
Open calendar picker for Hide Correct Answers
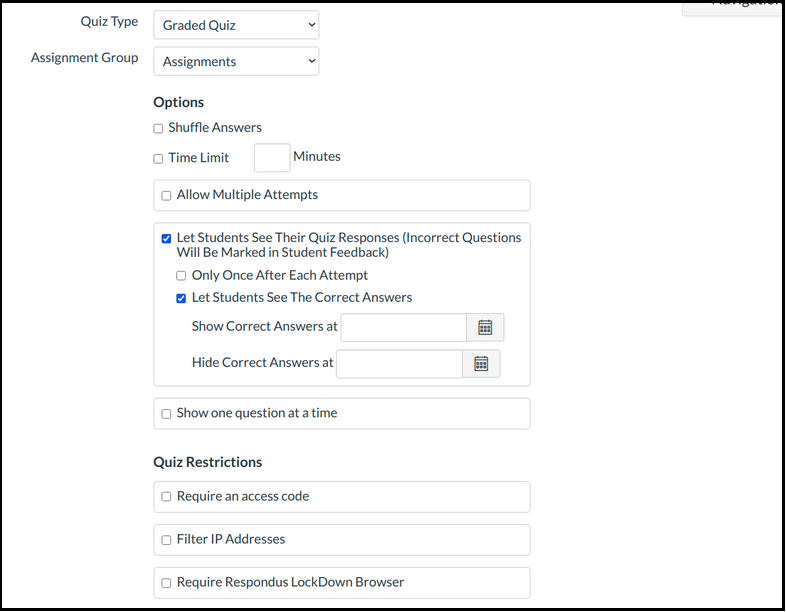coord(481,364)
